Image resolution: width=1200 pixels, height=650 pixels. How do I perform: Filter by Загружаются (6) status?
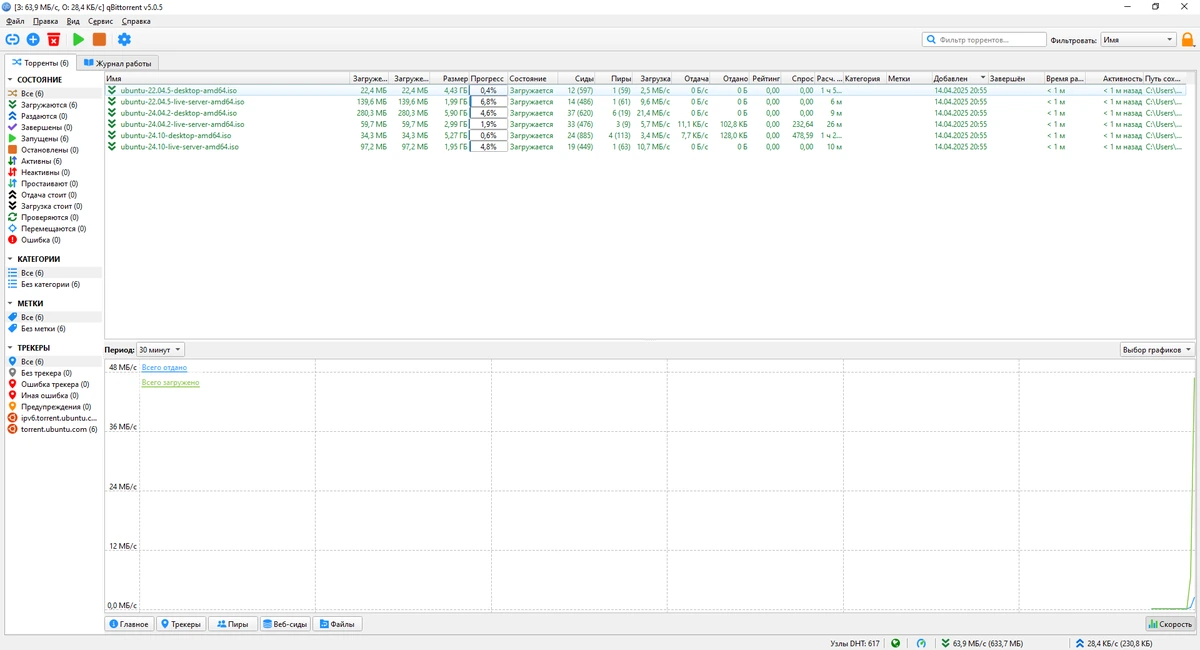(x=49, y=104)
